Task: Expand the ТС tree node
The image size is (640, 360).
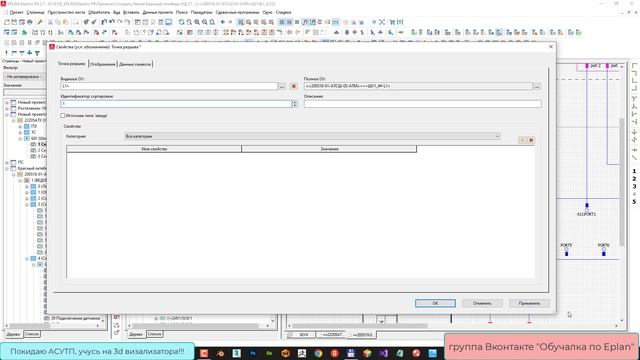Action: [20, 133]
